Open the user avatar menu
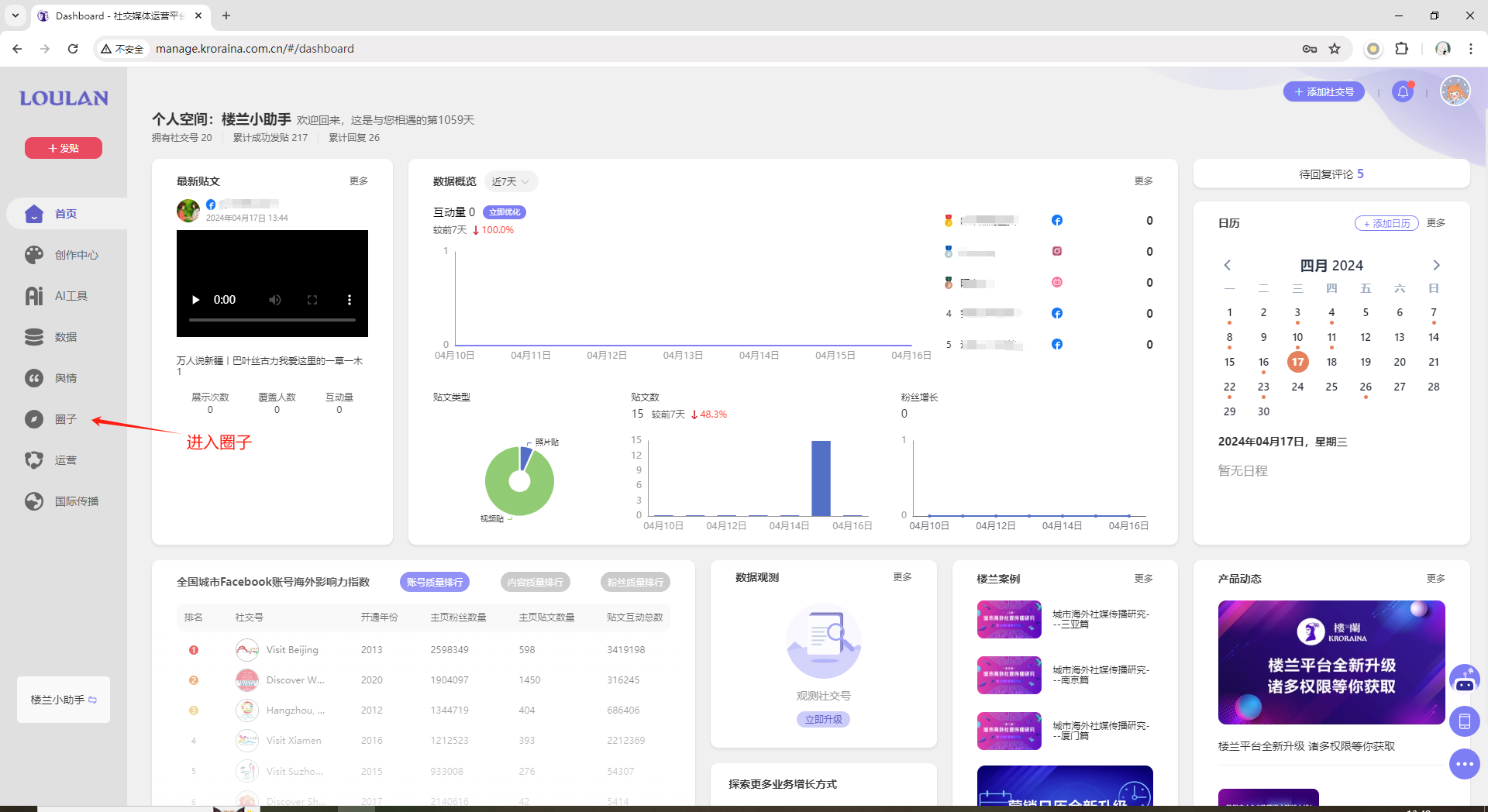The width and height of the screenshot is (1488, 812). pos(1455,91)
